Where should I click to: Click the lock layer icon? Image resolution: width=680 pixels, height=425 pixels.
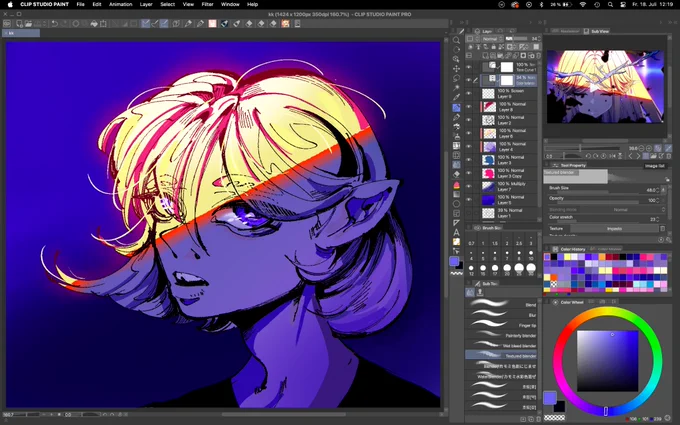[x=493, y=47]
